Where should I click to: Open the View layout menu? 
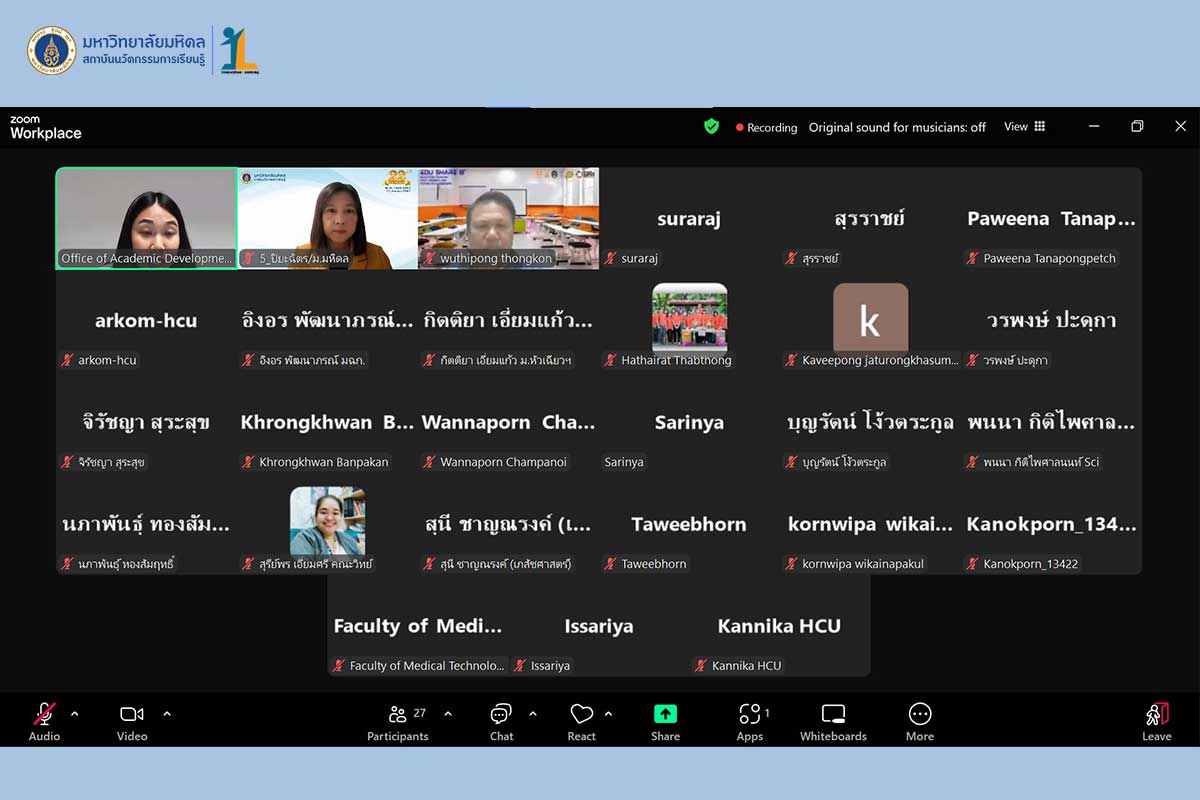[1025, 127]
